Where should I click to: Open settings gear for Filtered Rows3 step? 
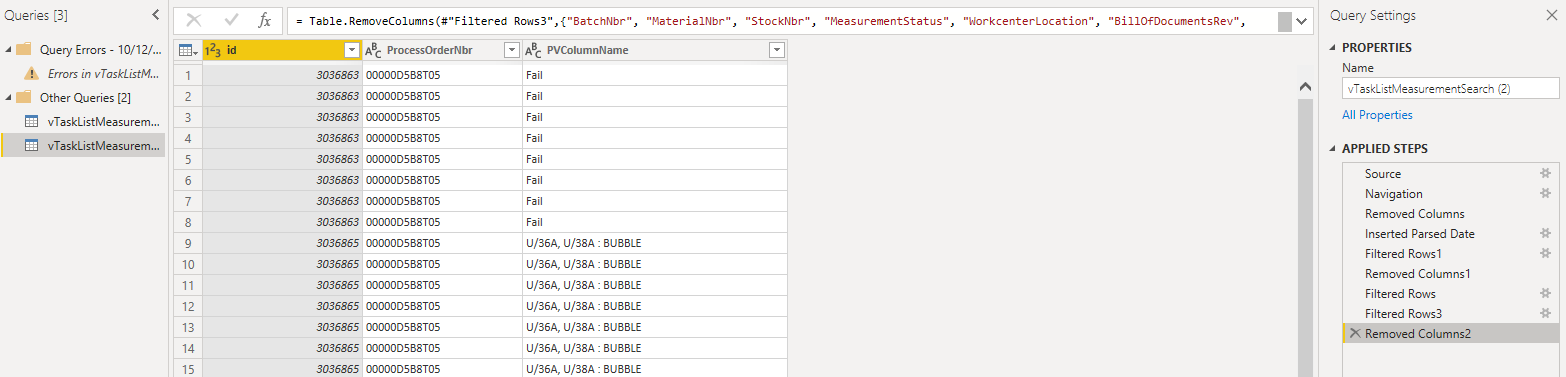[x=1545, y=313]
